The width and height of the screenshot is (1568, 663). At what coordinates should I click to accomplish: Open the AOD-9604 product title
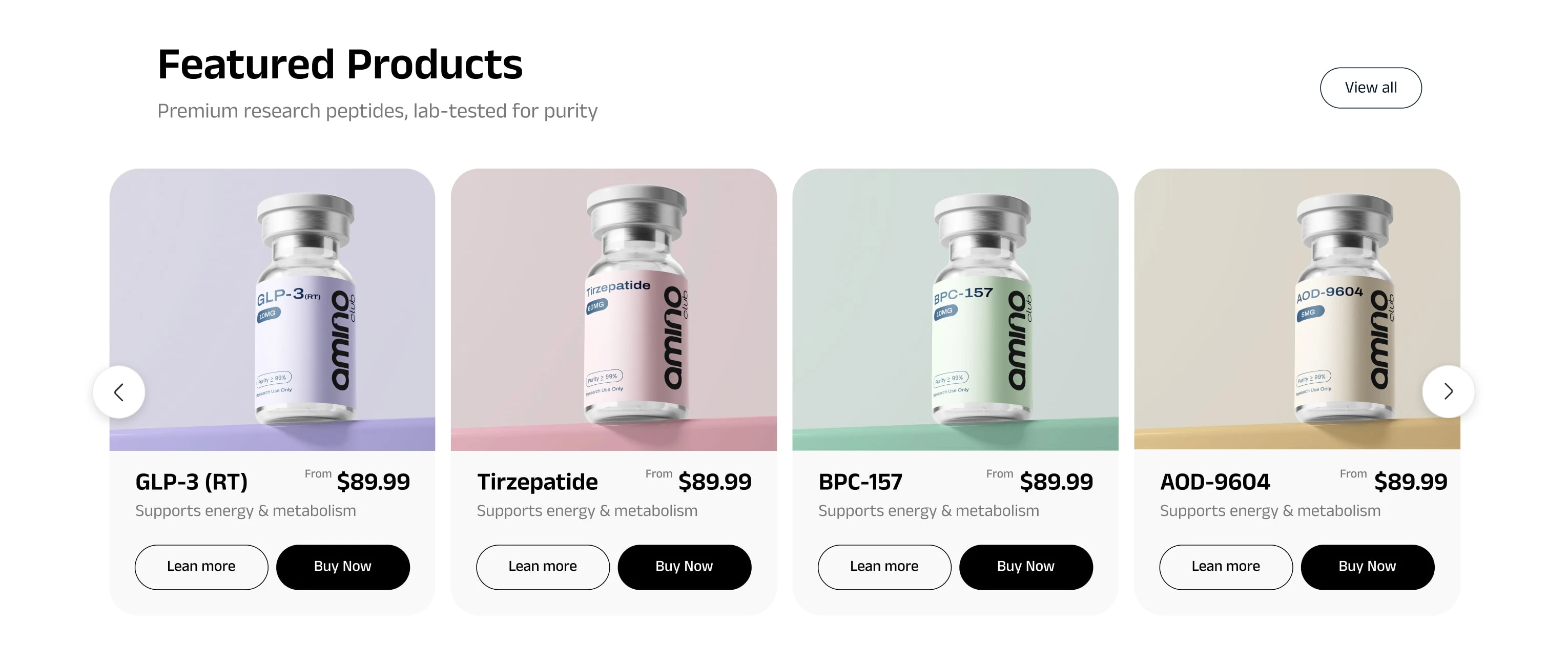pos(1215,482)
